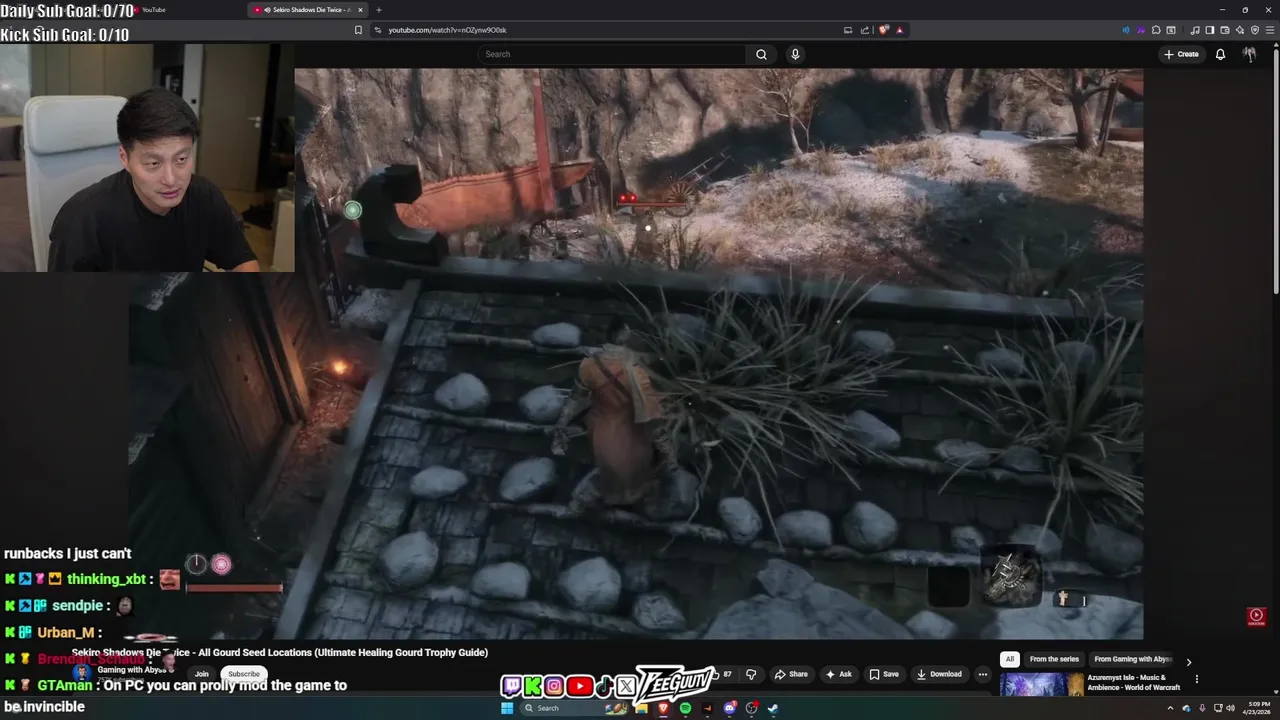Open a new browser tab with plus
This screenshot has height=720, width=1280.
pyautogui.click(x=378, y=10)
